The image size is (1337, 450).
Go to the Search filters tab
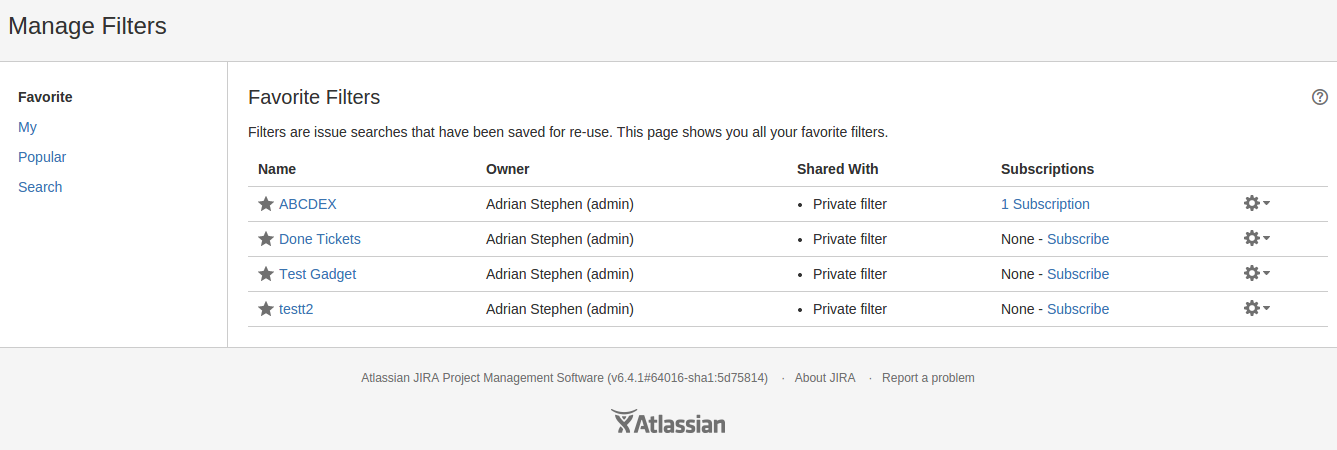pyautogui.click(x=40, y=187)
